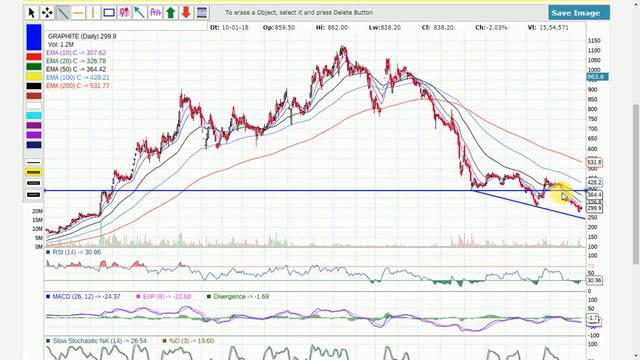Click the Vl: 15,54,571 volume readout

[548, 27]
